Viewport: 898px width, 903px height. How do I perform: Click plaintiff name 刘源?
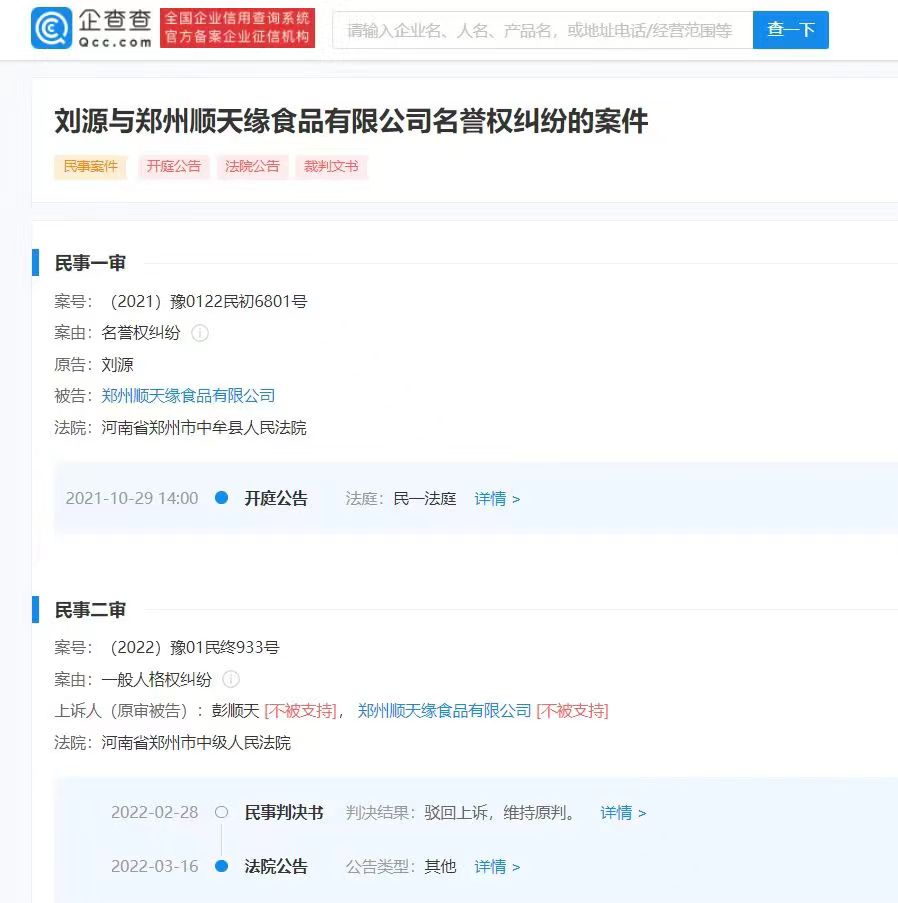pos(118,365)
